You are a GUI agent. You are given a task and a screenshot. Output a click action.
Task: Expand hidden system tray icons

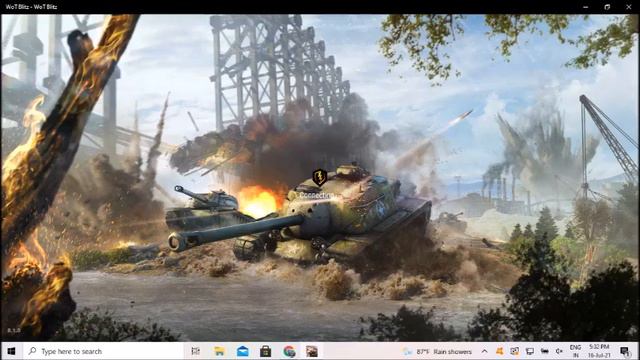click(484, 351)
